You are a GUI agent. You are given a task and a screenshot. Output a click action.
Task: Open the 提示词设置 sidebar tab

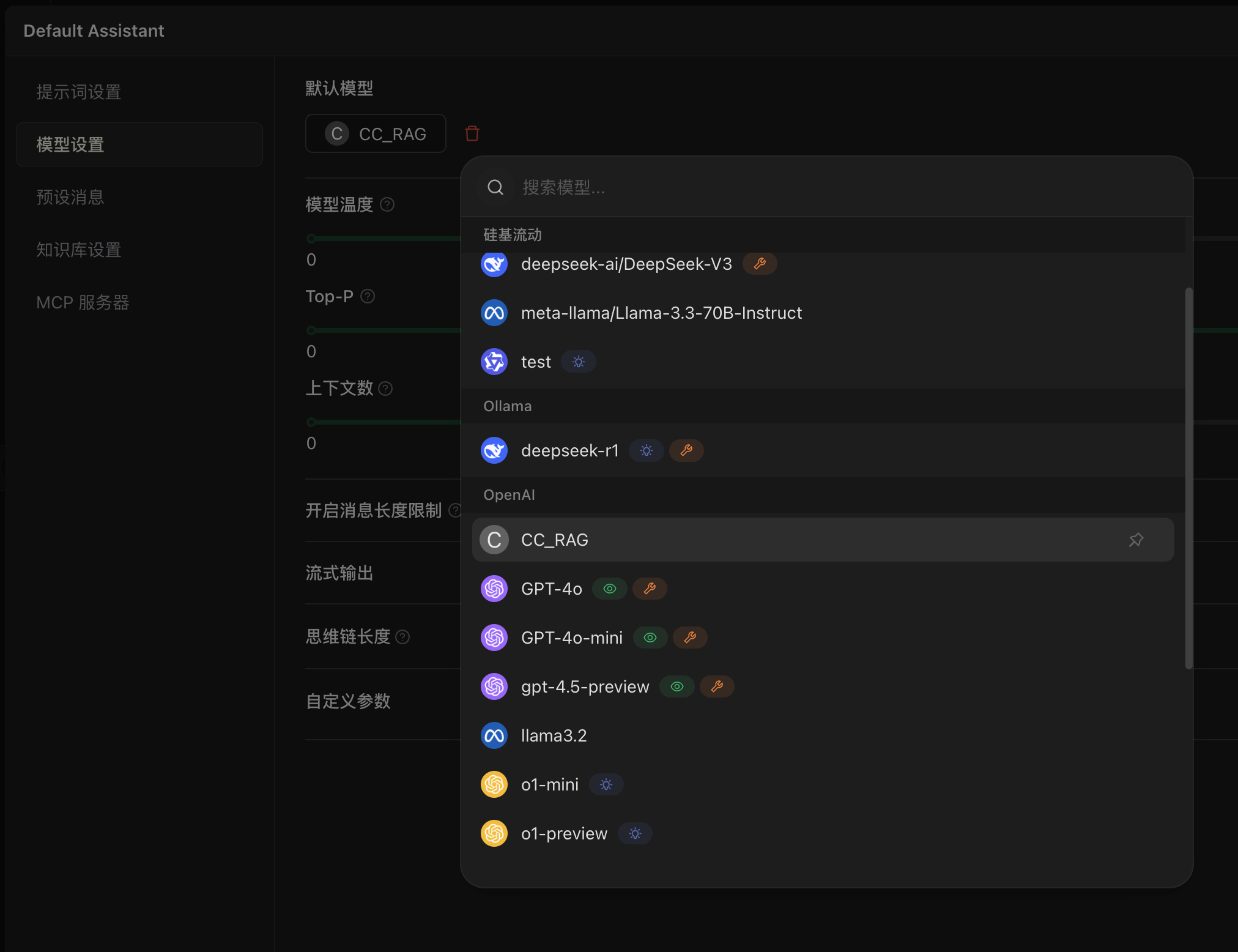point(79,92)
